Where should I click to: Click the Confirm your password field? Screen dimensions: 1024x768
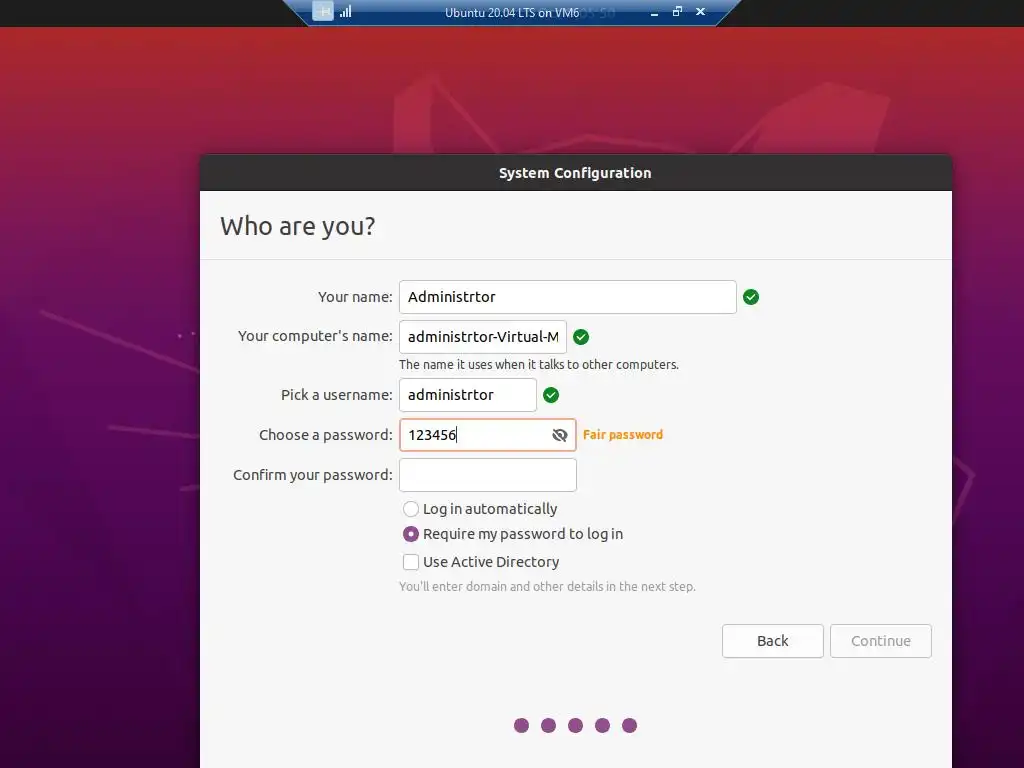click(x=488, y=475)
